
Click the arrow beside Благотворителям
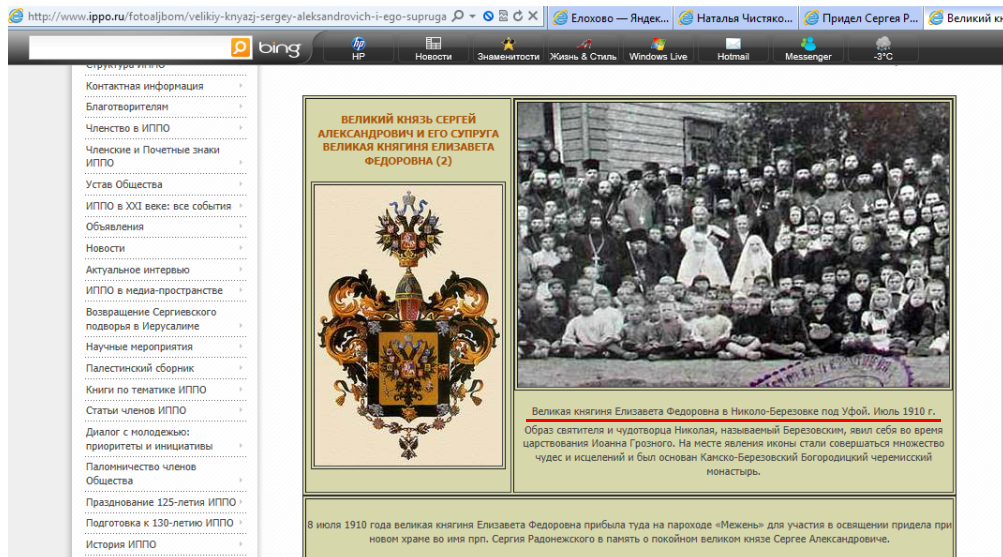[x=241, y=107]
